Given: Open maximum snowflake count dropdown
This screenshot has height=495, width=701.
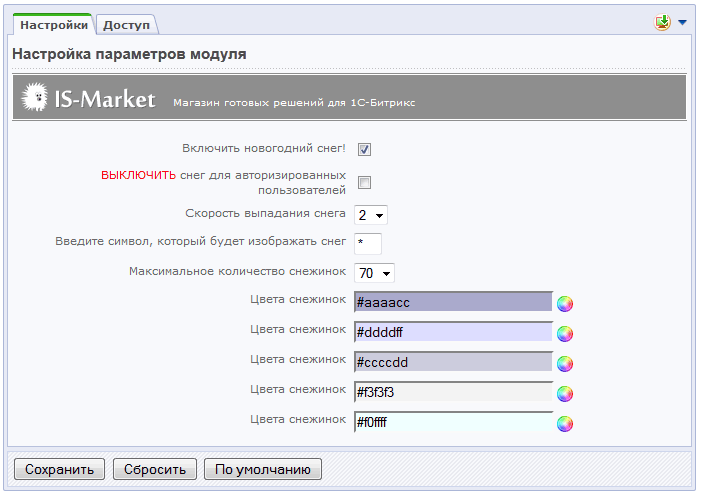Looking at the screenshot, I should [x=375, y=273].
